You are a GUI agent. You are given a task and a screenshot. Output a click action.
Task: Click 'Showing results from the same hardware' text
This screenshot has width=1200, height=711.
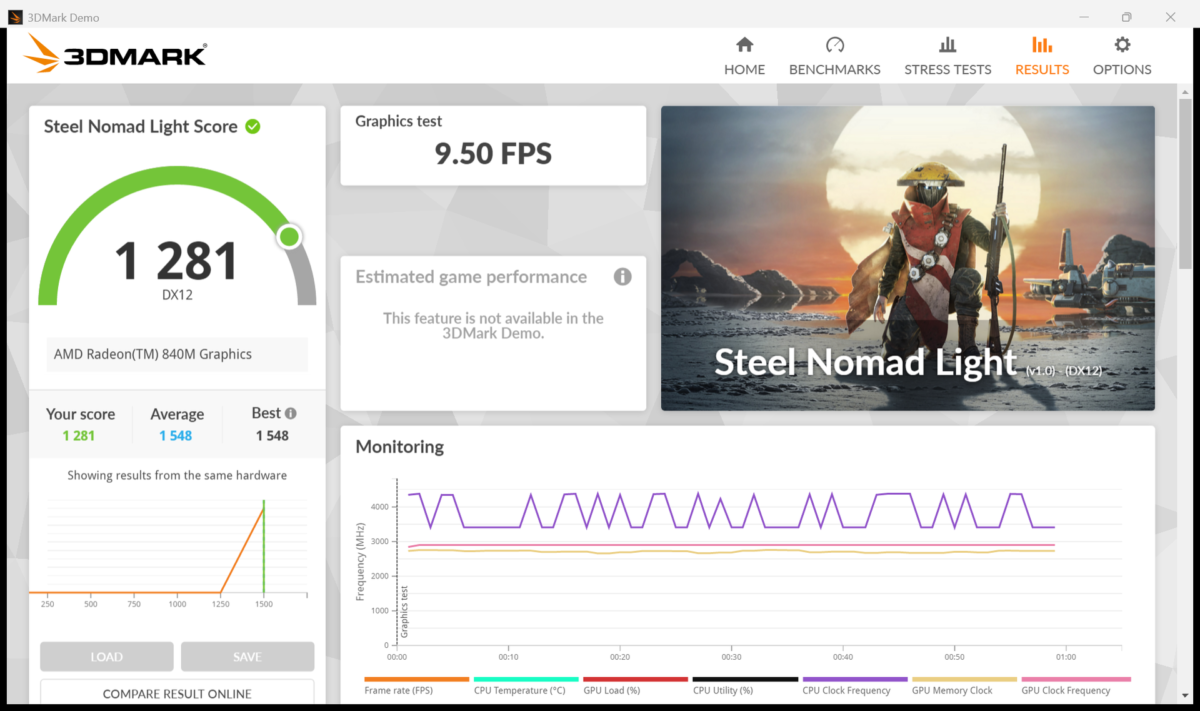(x=177, y=475)
